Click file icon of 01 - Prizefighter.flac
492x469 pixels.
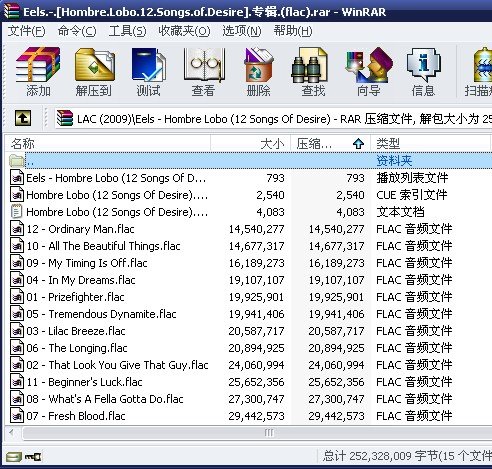click(x=17, y=297)
